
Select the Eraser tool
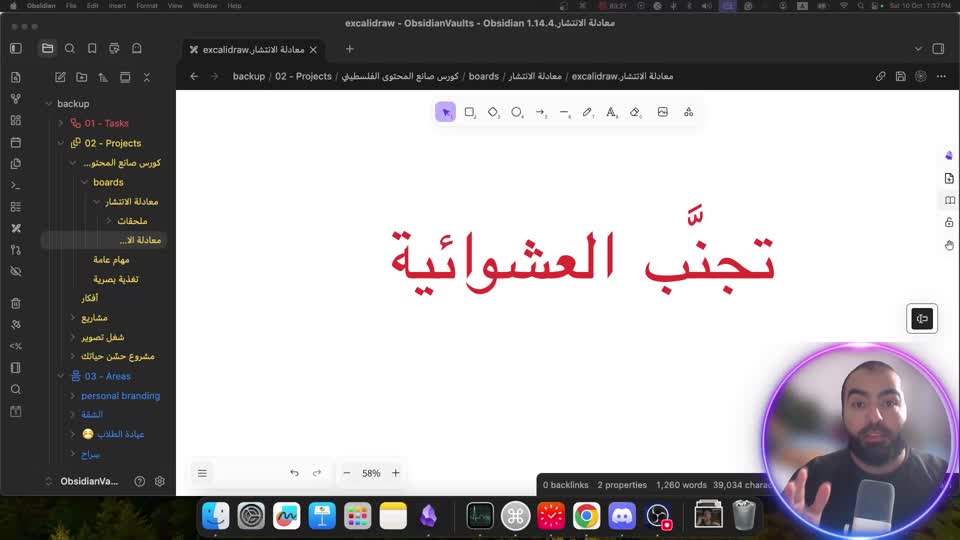[x=636, y=112]
